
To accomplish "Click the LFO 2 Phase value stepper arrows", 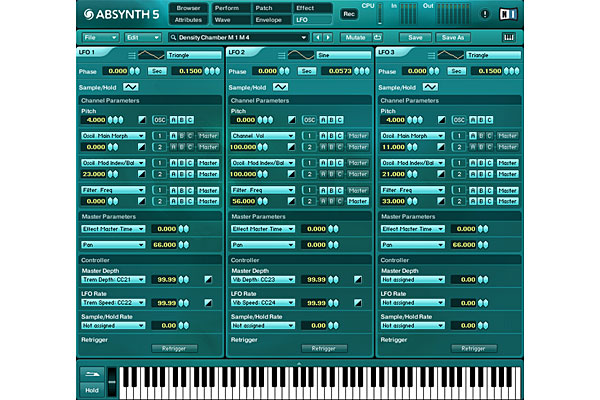I will (x=284, y=71).
